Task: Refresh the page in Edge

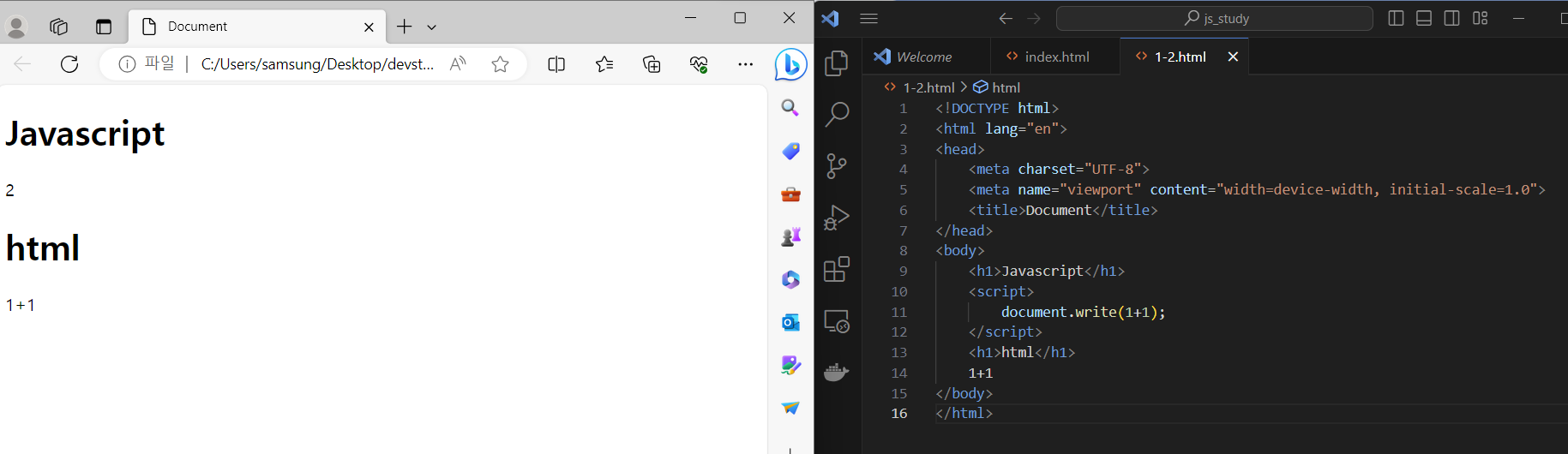Action: point(69,64)
